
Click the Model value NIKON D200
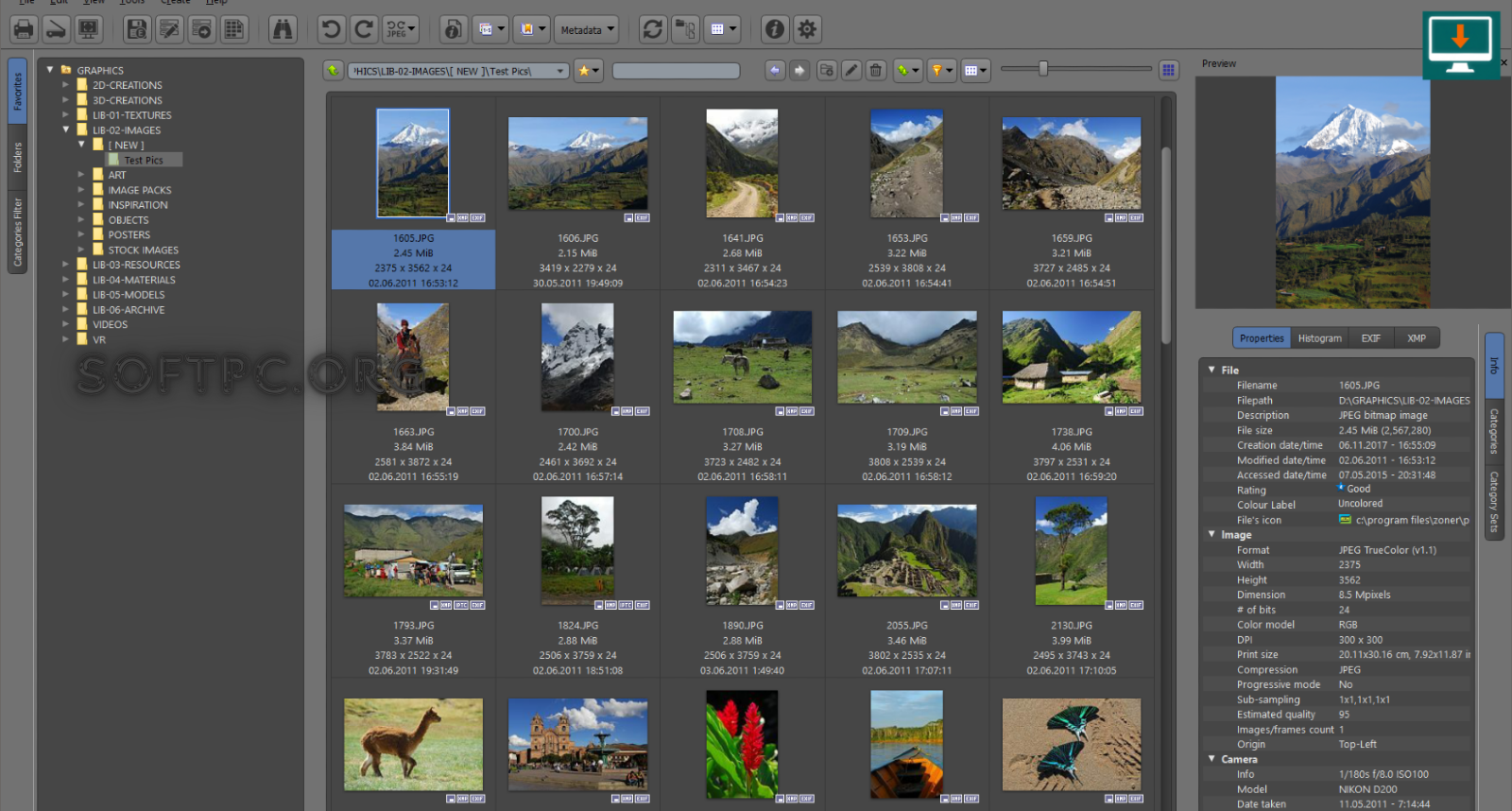click(x=1367, y=789)
